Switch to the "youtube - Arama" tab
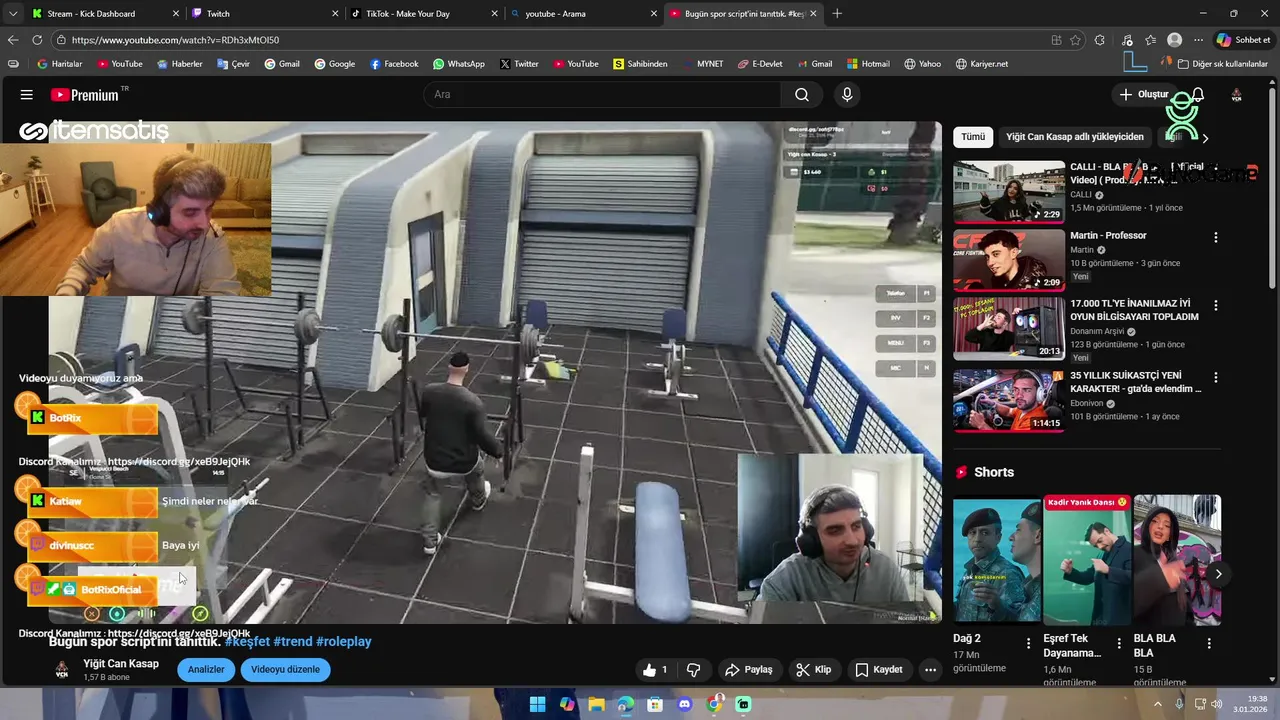1280x720 pixels. click(583, 14)
